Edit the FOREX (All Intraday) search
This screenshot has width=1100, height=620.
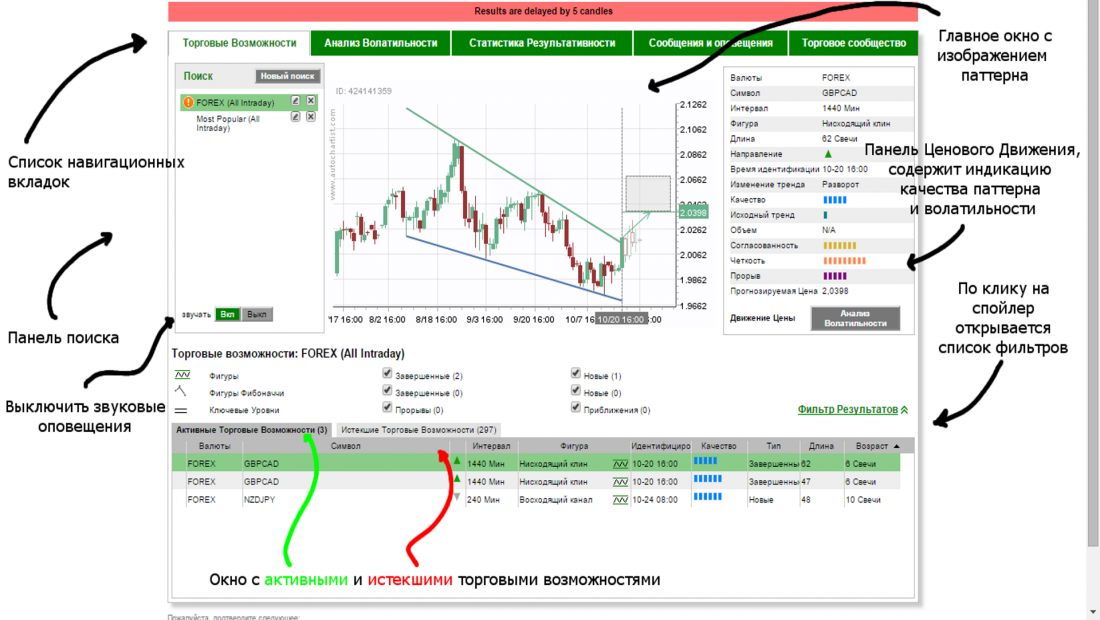[296, 101]
